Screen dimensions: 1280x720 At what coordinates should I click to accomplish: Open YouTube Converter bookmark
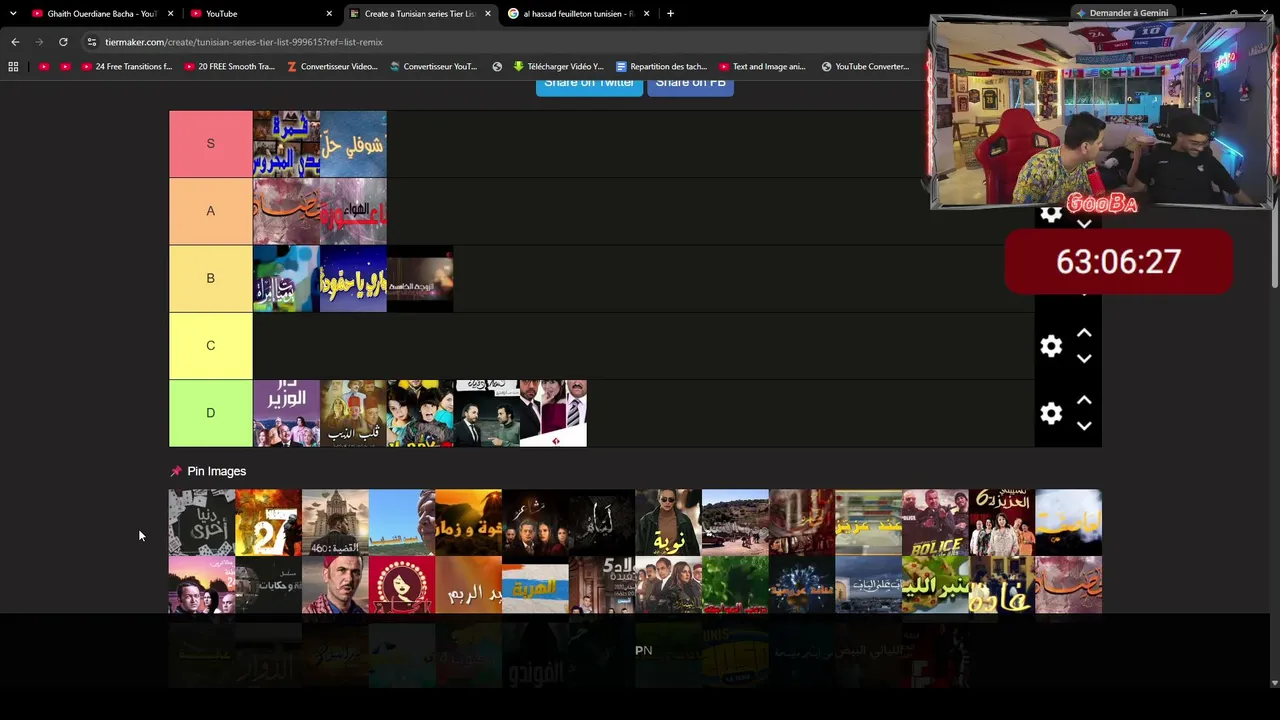coord(865,67)
